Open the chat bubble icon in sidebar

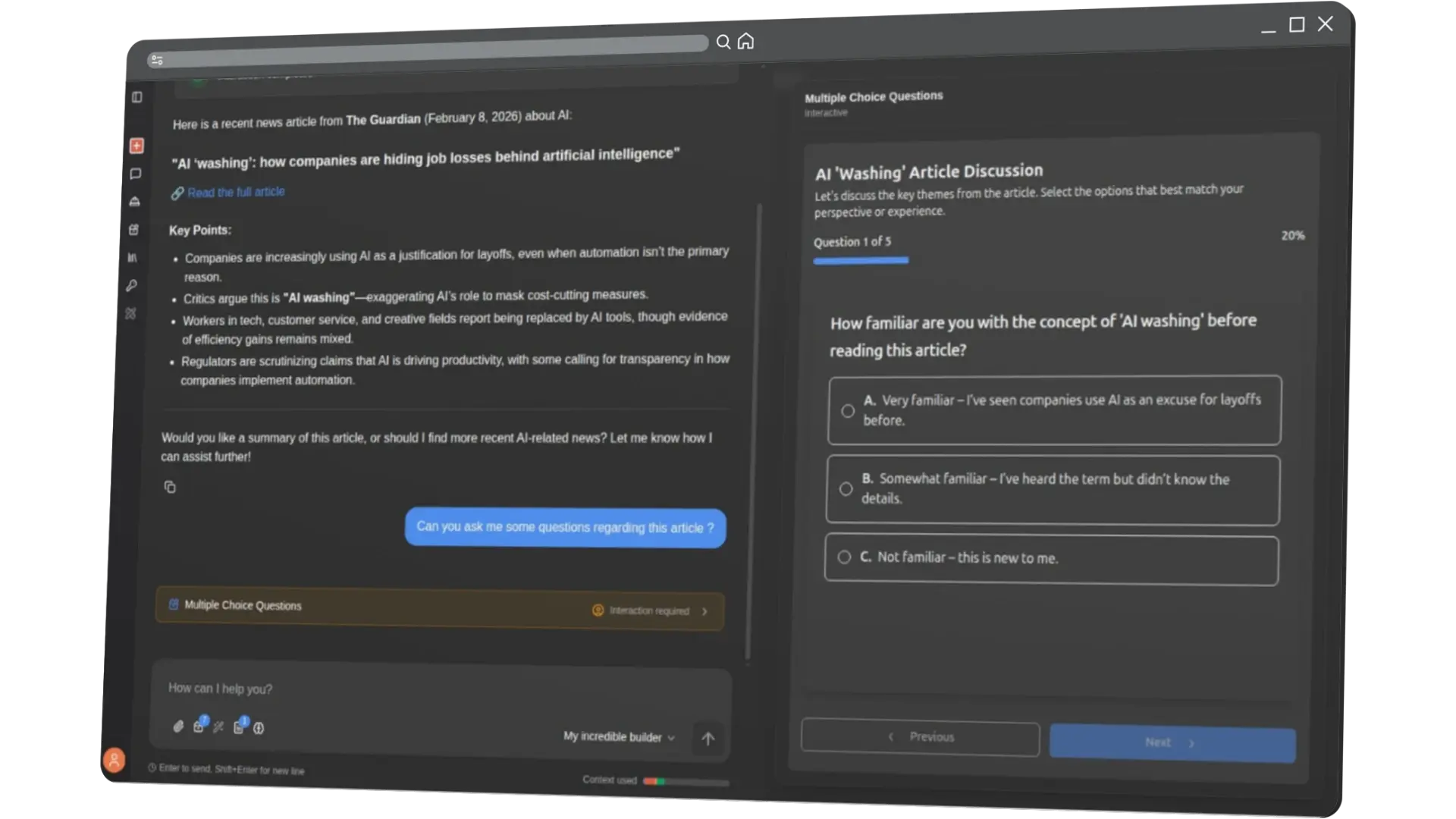pos(136,174)
